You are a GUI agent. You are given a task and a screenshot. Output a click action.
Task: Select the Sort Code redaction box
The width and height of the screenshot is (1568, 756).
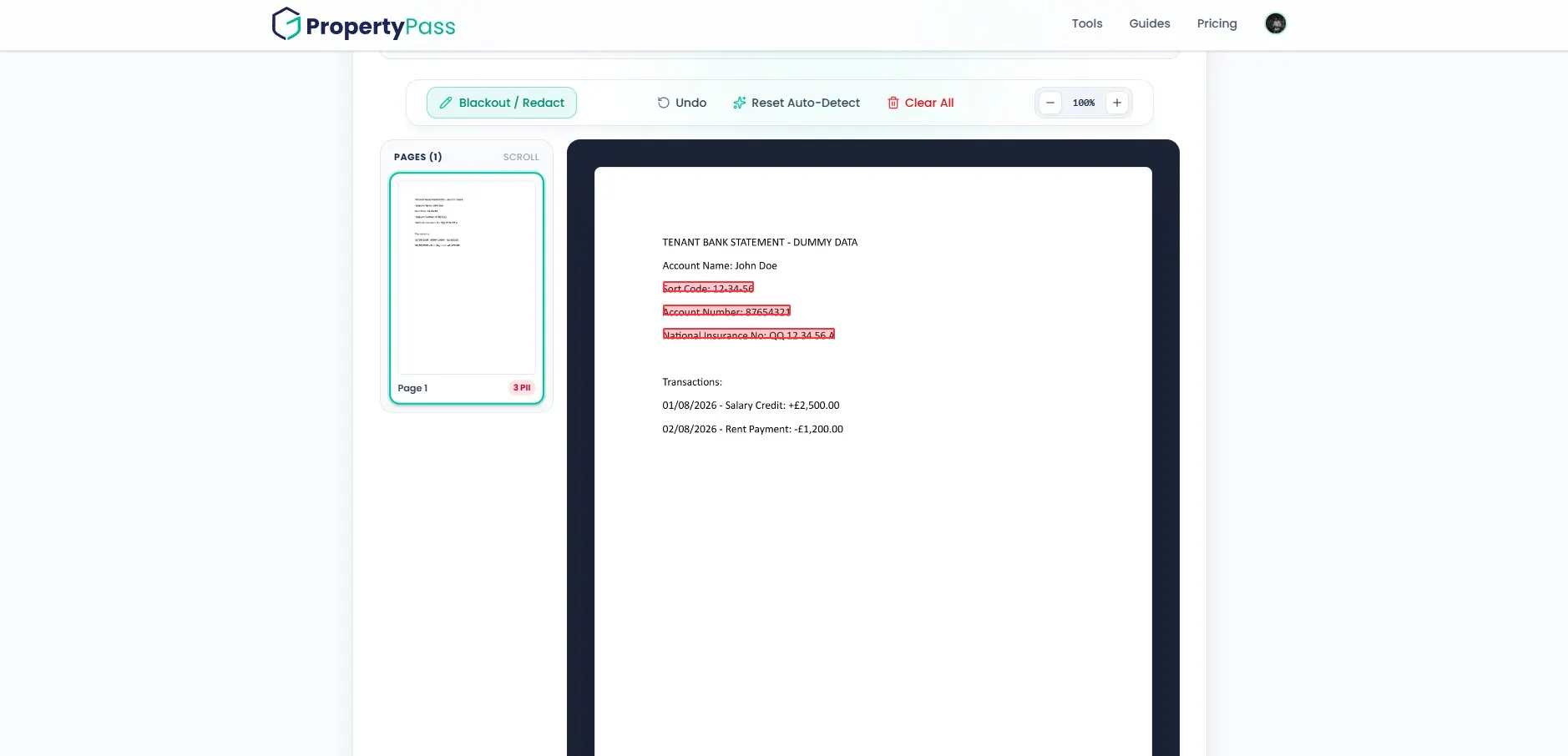(708, 288)
